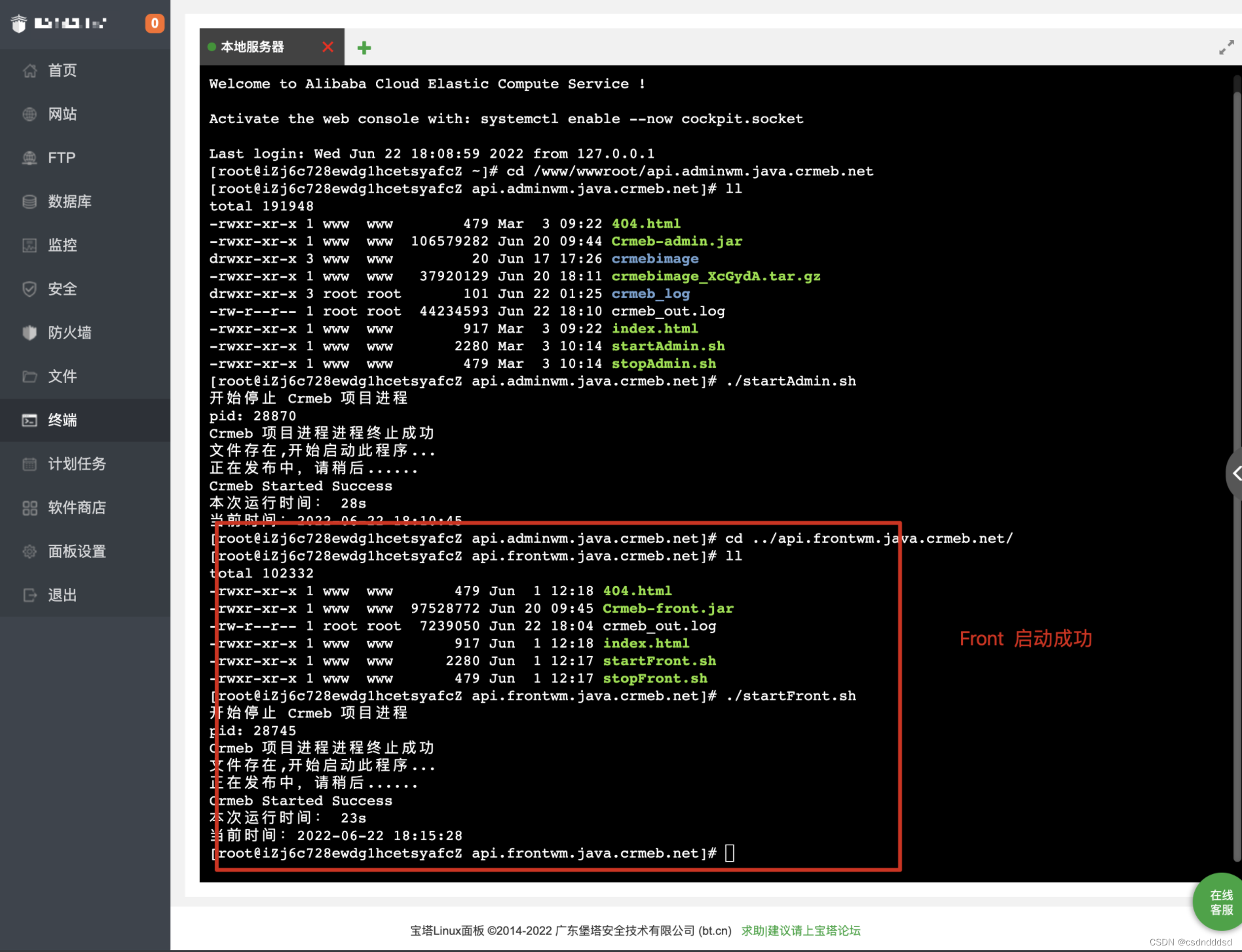1242x952 pixels.
Task: Click the 退出 logout icon
Action: [x=29, y=595]
